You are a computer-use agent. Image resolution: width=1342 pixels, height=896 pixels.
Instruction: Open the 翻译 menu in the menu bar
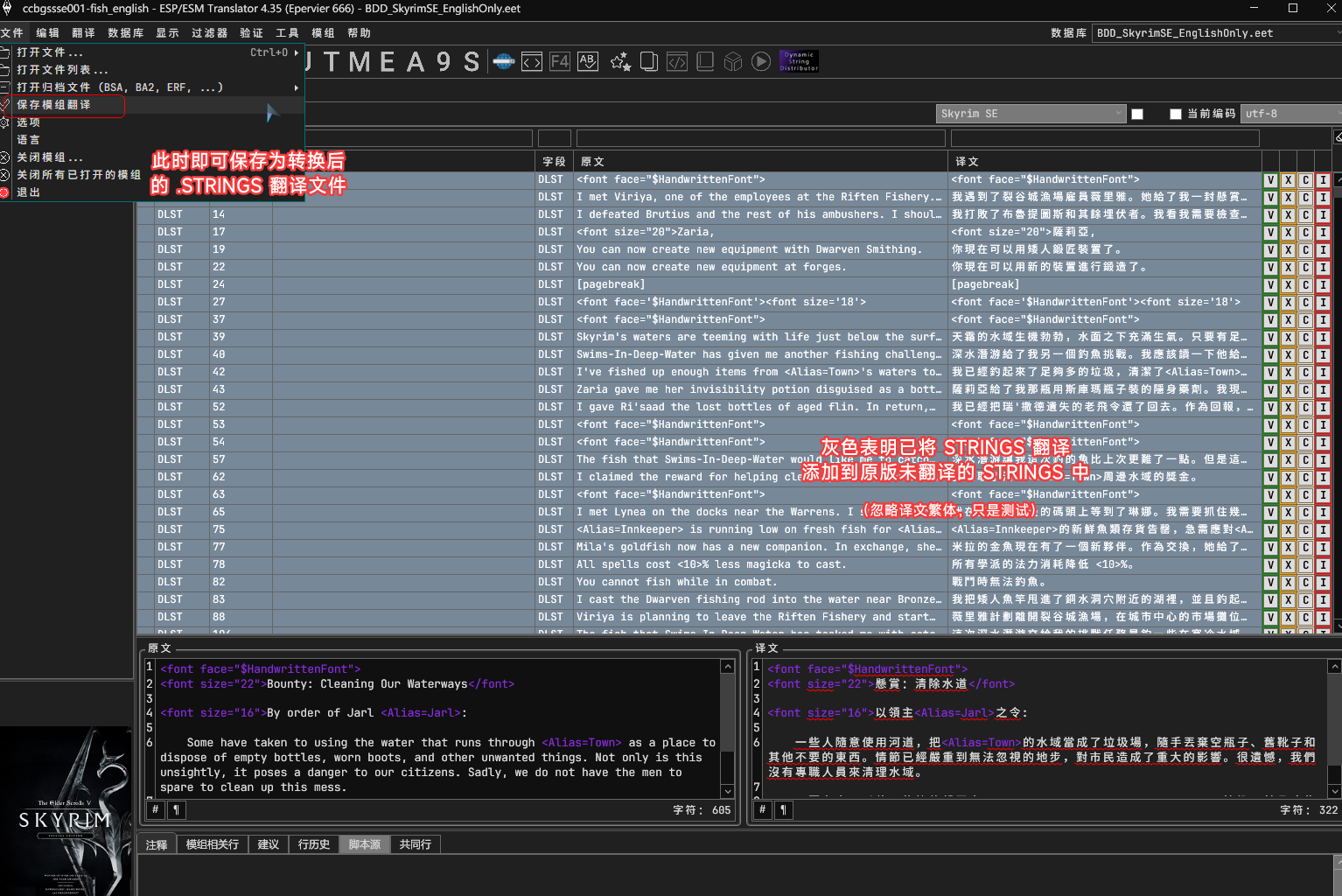(83, 33)
